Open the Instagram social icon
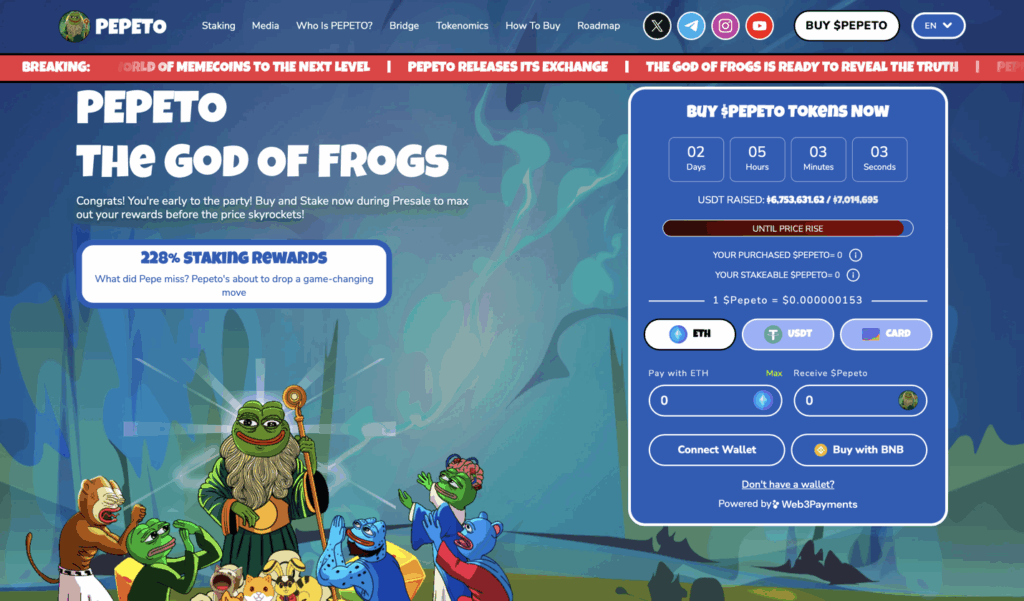Viewport: 1024px width, 601px height. (x=725, y=26)
